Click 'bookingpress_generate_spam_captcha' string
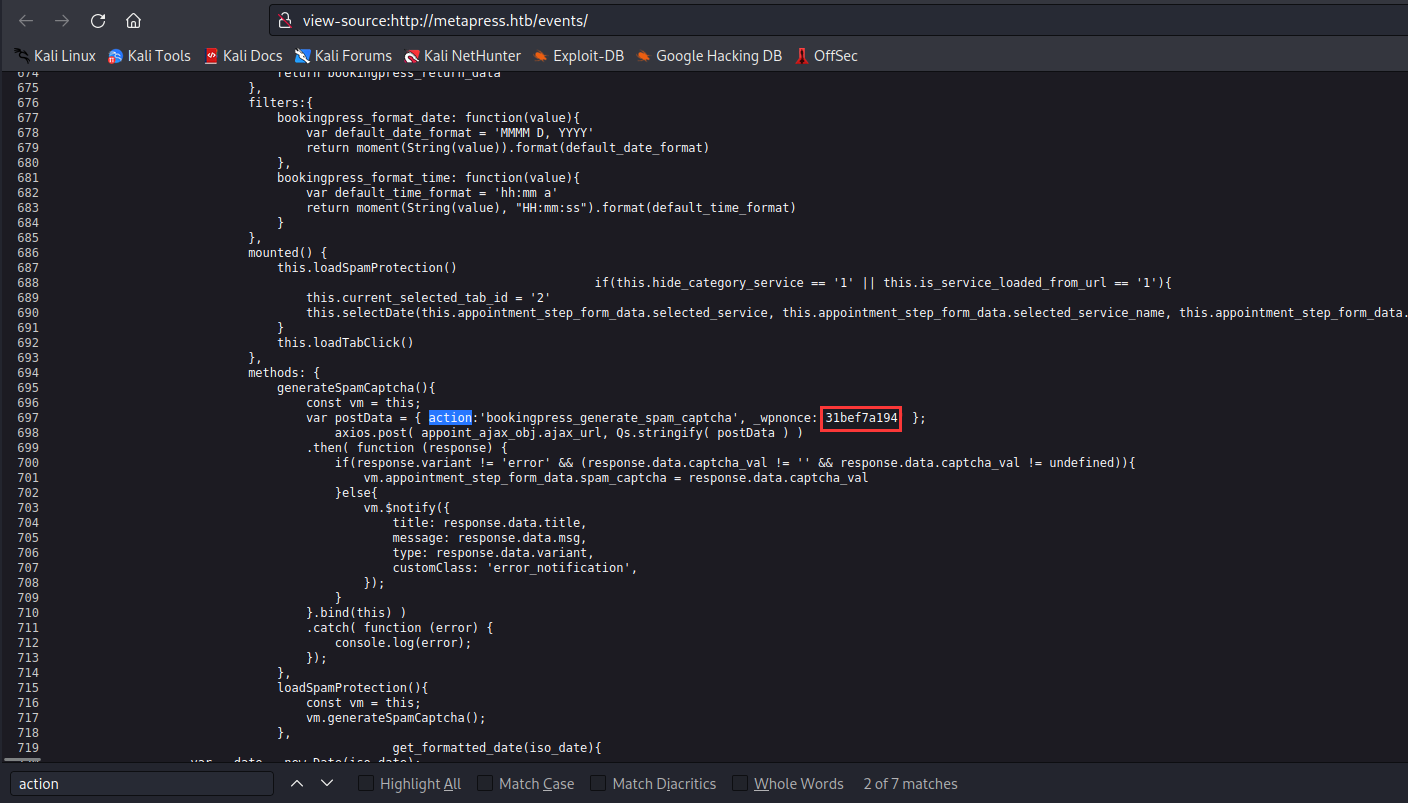 pyautogui.click(x=609, y=418)
